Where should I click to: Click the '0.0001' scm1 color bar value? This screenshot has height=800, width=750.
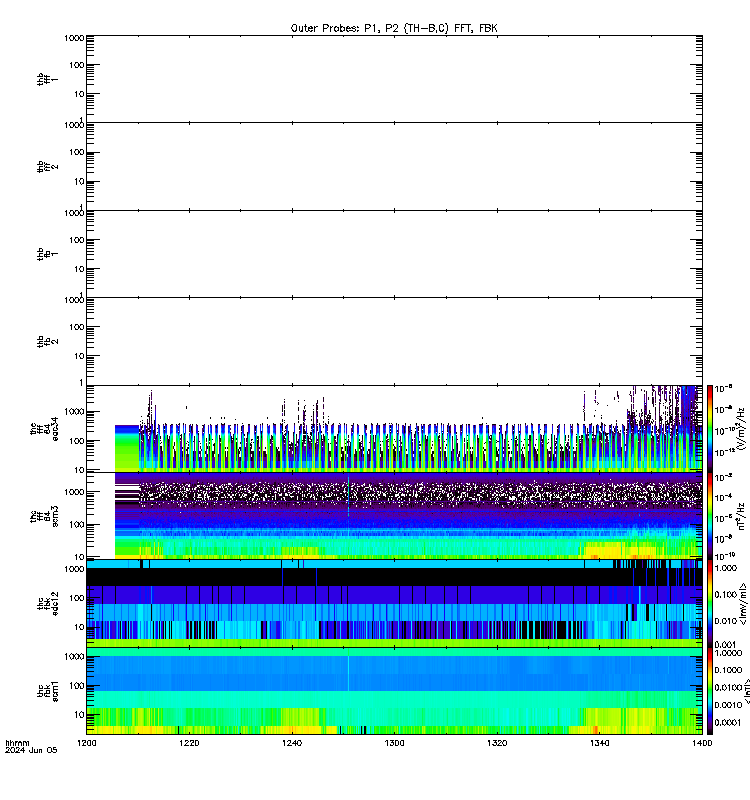pos(728,722)
